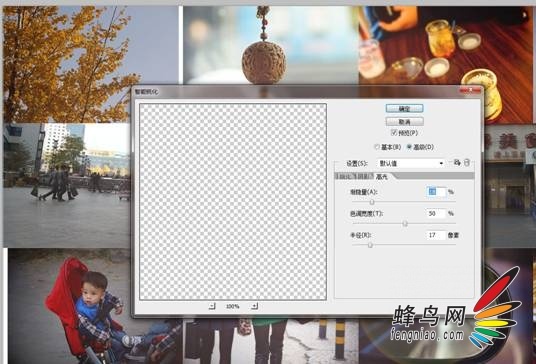This screenshot has height=364, width=536.
Task: Toggle the 预览(P) preview checkbox
Action: tap(394, 133)
